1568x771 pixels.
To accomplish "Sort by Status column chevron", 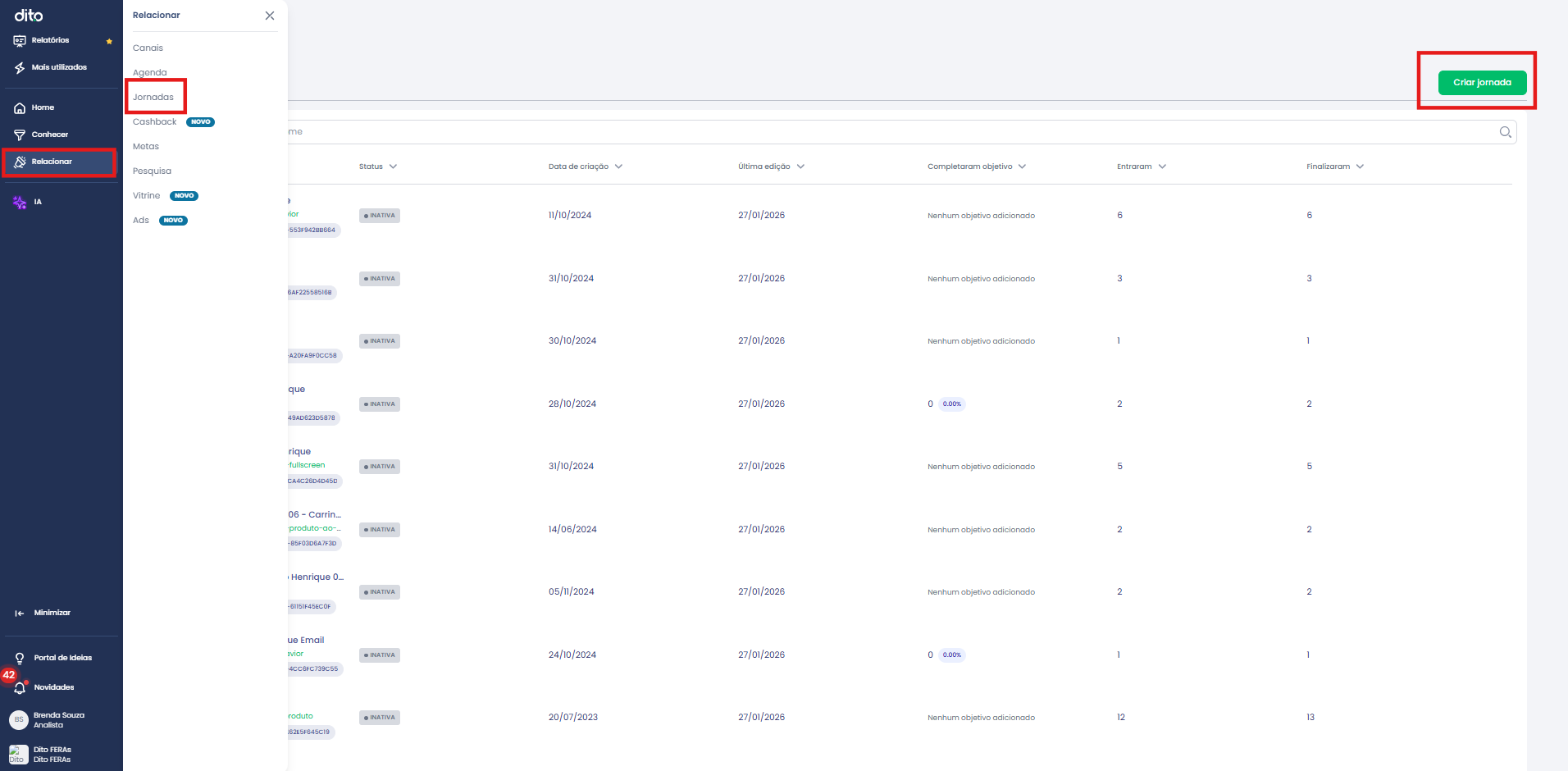I will (394, 167).
